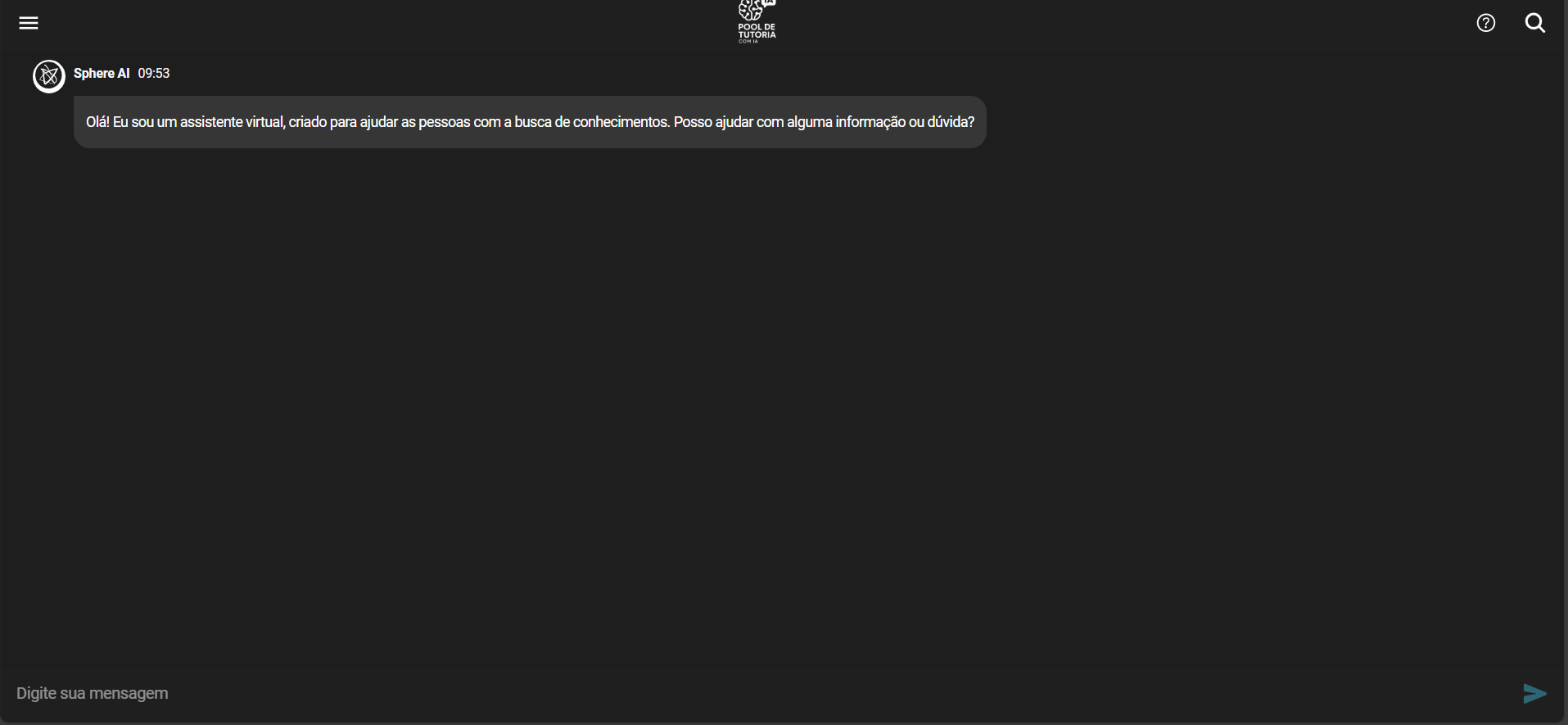Open the hamburger navigation menu
This screenshot has height=725, width=1568.
(29, 23)
